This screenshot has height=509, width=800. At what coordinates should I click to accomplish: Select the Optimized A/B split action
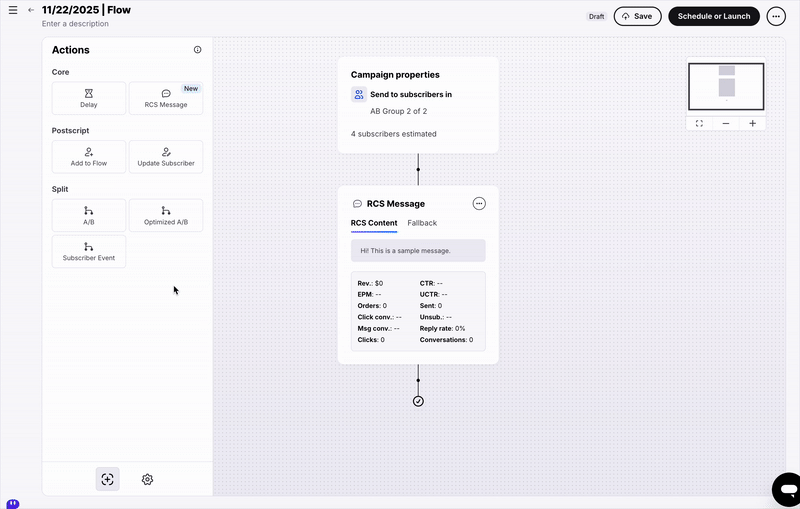tap(166, 215)
